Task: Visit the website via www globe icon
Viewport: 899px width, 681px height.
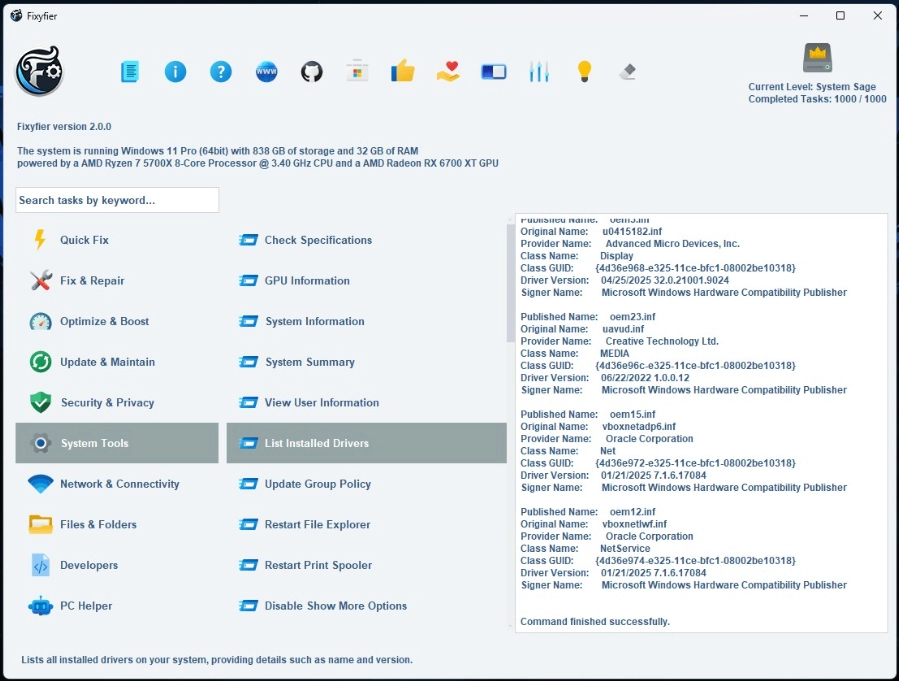Action: (266, 72)
